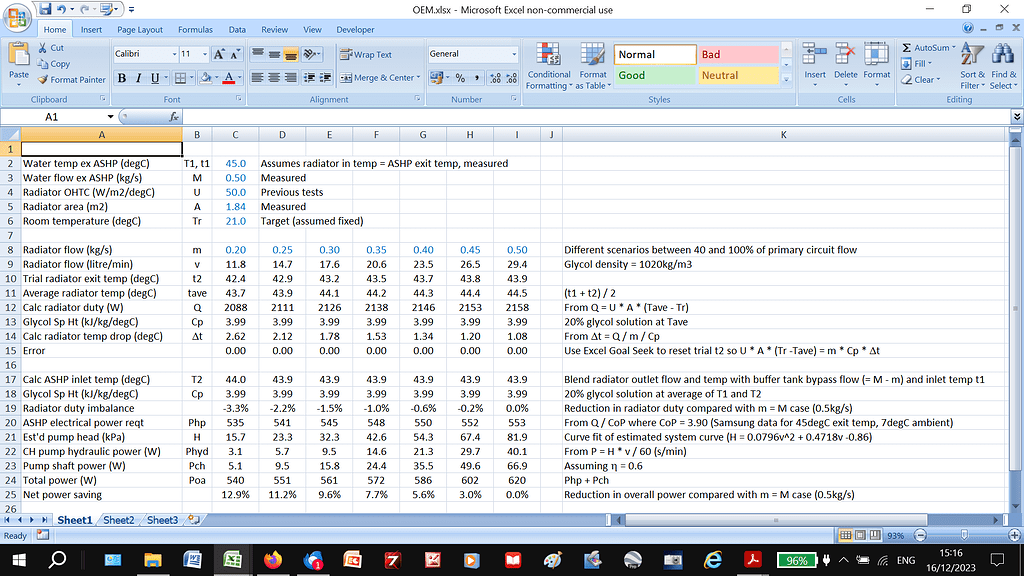Toggle Italic formatting

tap(139, 78)
